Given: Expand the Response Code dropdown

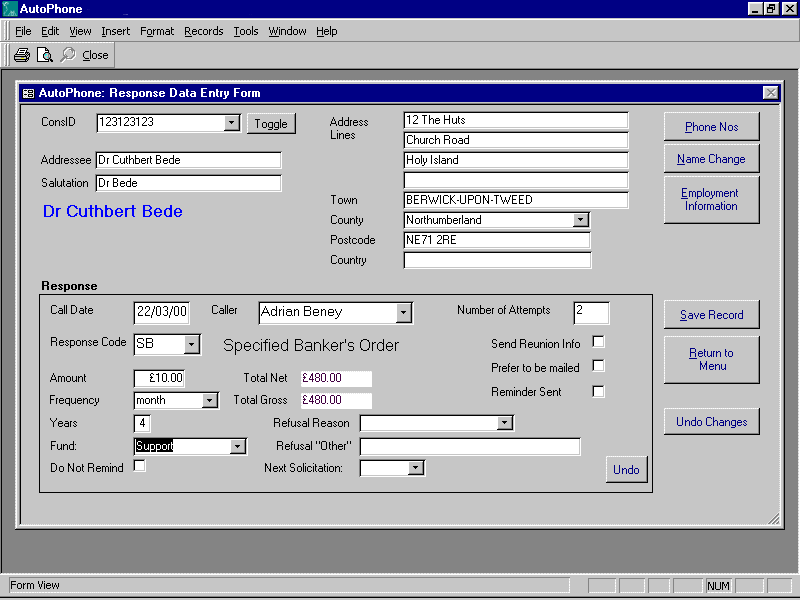Looking at the screenshot, I should click(191, 344).
